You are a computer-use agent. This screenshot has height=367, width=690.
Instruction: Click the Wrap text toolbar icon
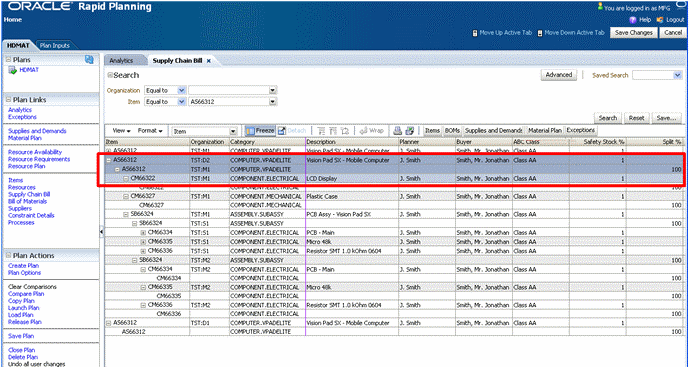[363, 131]
